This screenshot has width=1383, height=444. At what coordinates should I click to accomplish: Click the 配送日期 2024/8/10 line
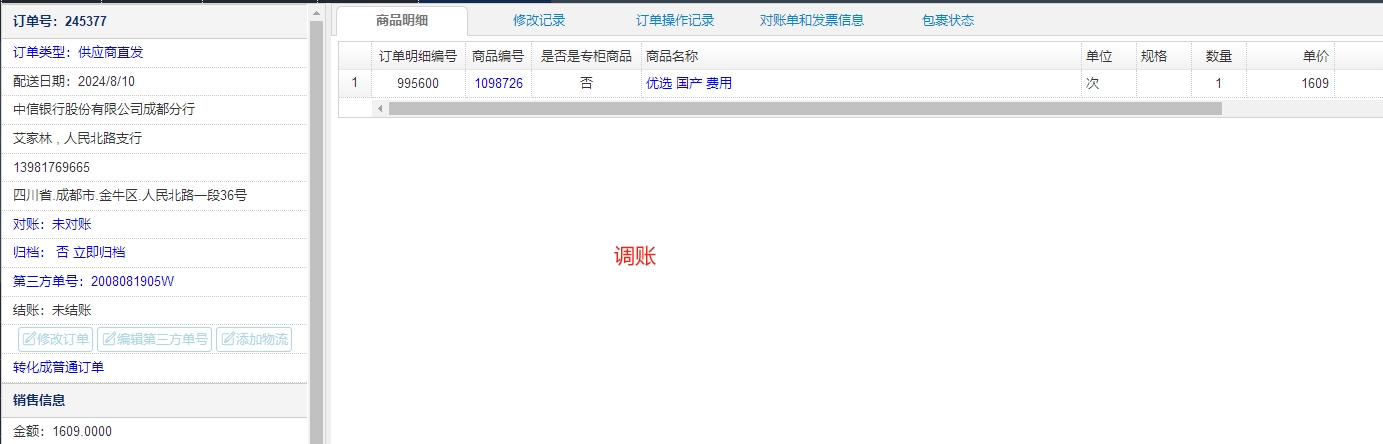click(x=74, y=81)
